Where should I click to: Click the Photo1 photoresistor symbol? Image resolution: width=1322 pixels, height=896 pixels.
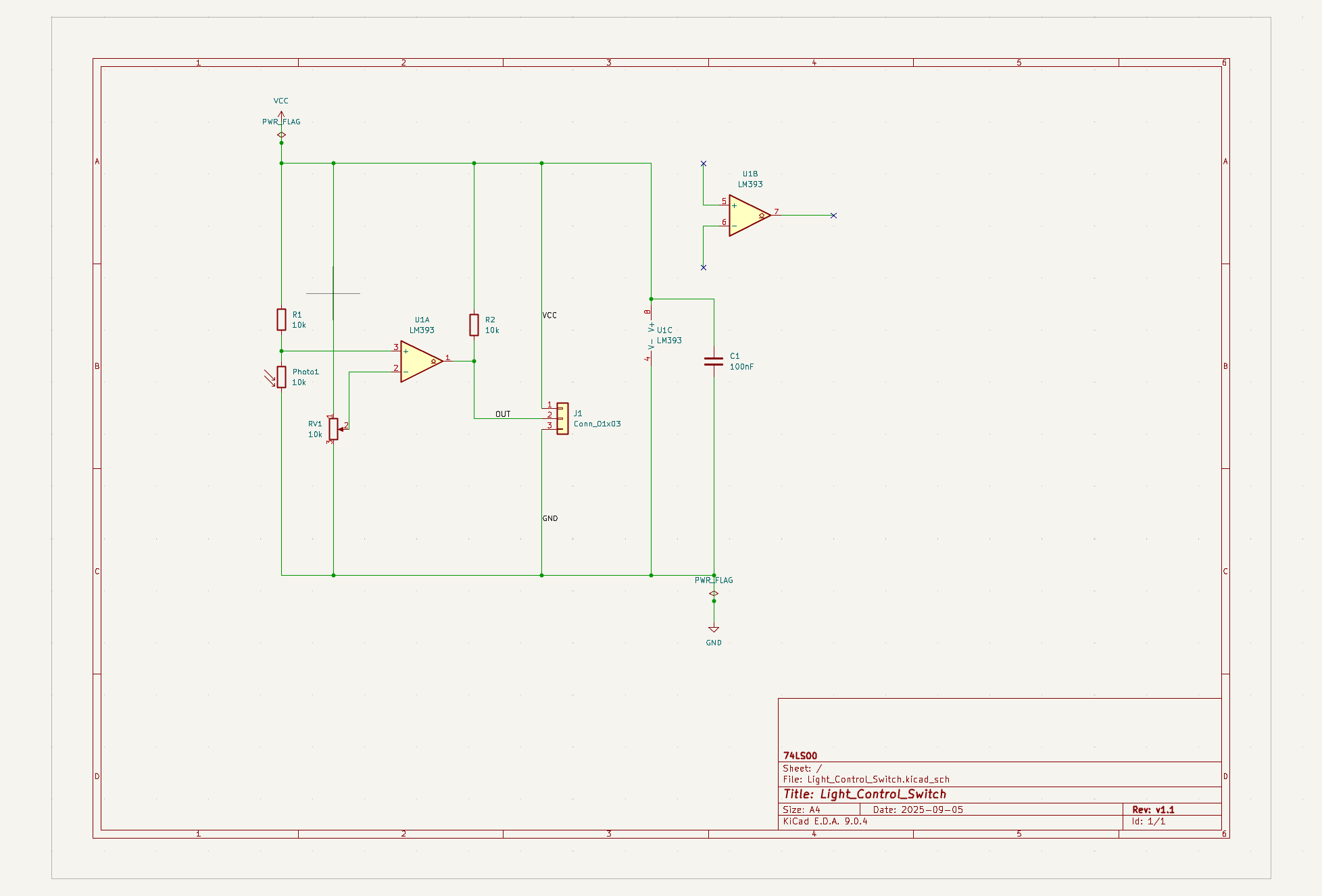tap(281, 377)
